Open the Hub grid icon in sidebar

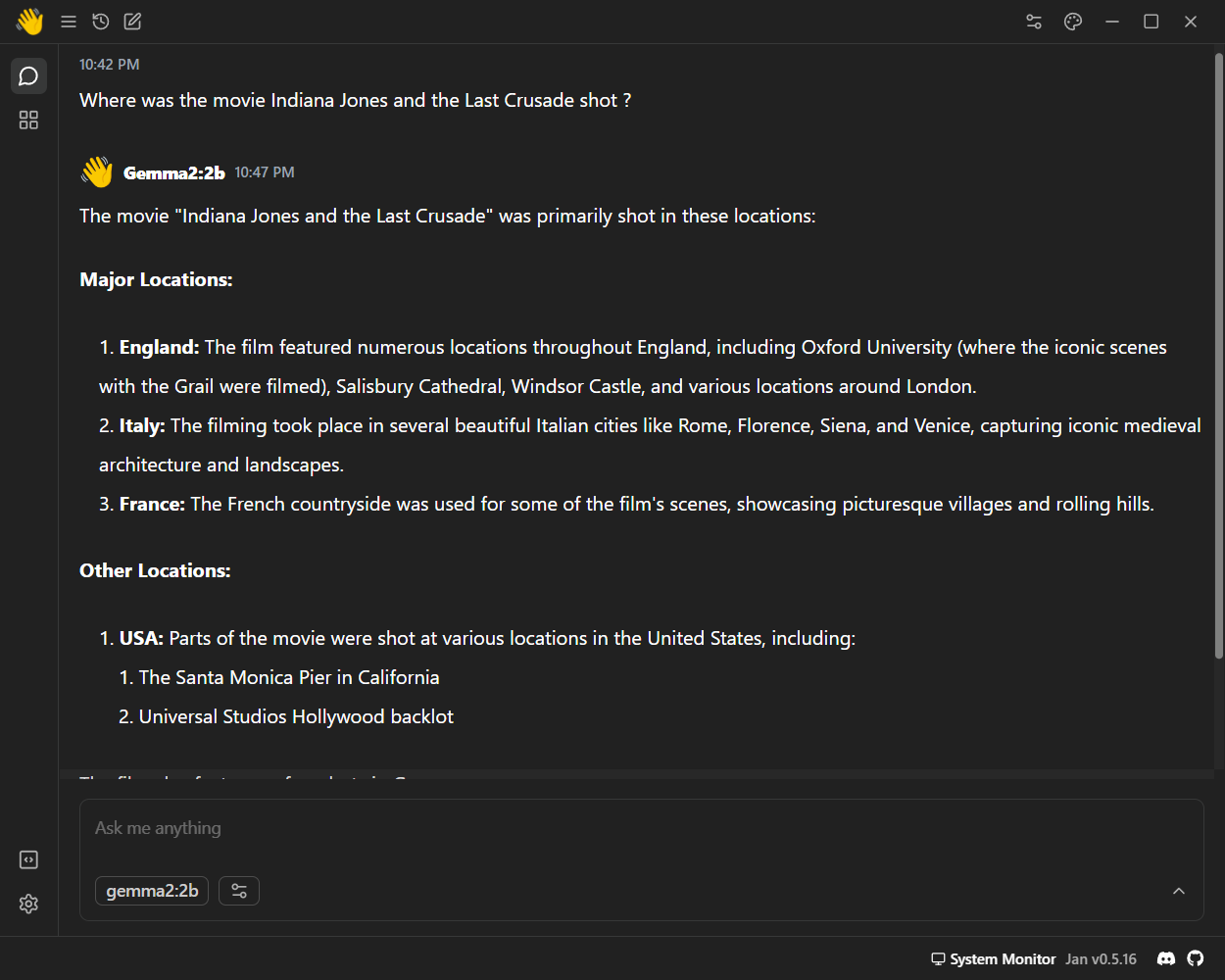point(28,120)
